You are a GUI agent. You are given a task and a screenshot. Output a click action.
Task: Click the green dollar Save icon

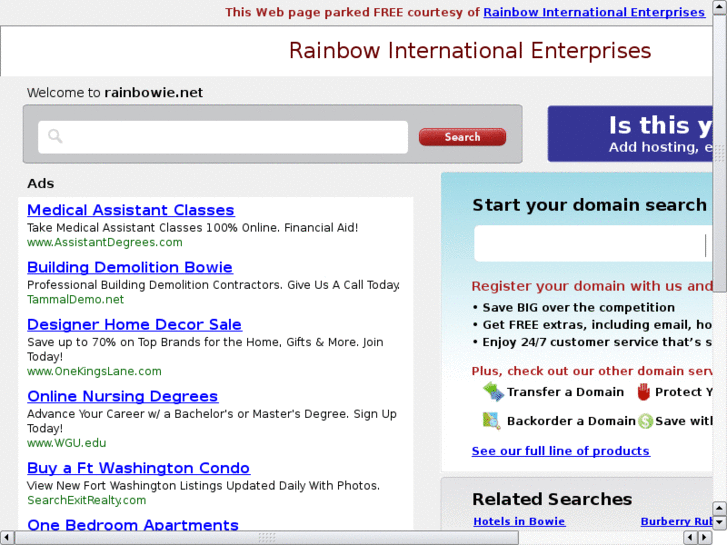645,421
